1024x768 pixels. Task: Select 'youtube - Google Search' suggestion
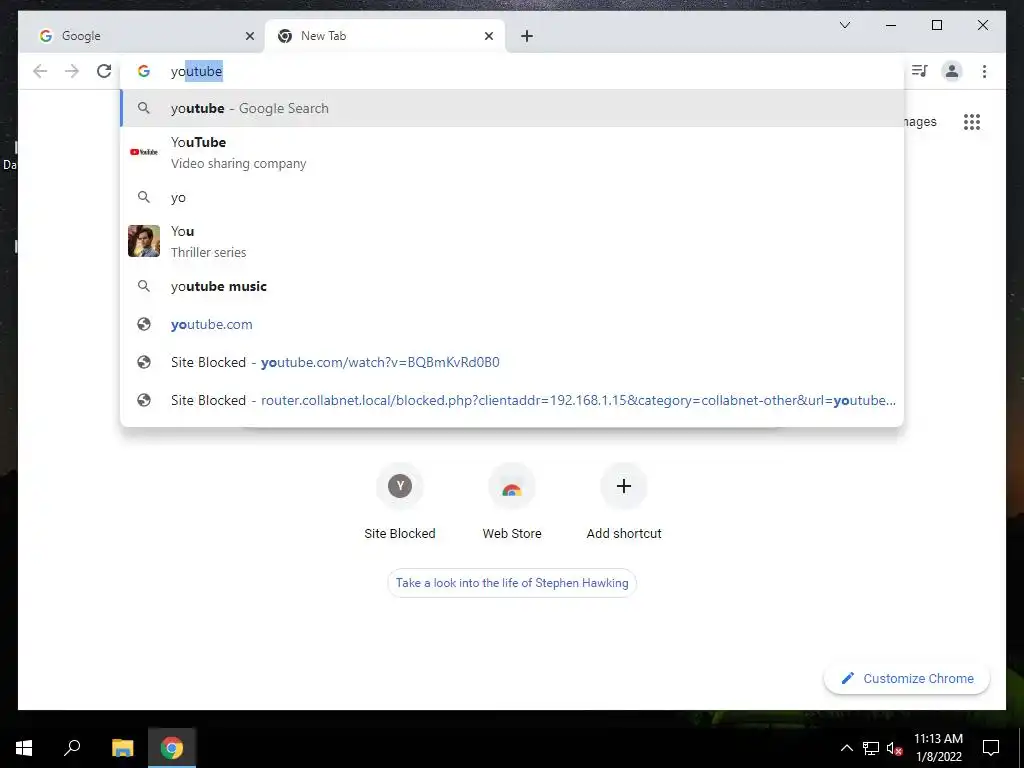(x=512, y=108)
